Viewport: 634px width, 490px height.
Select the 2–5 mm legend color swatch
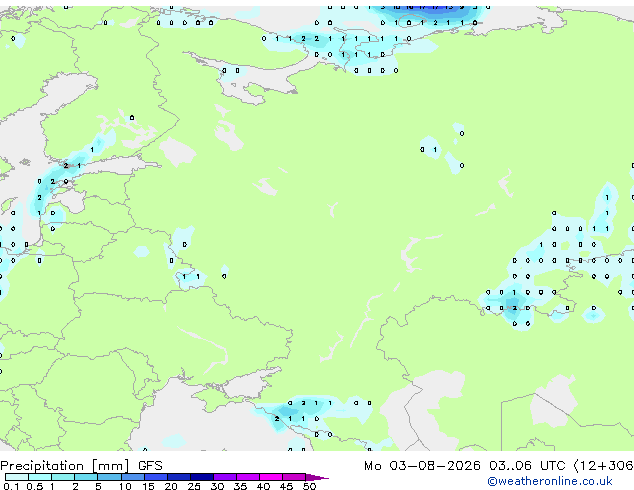[x=86, y=477]
